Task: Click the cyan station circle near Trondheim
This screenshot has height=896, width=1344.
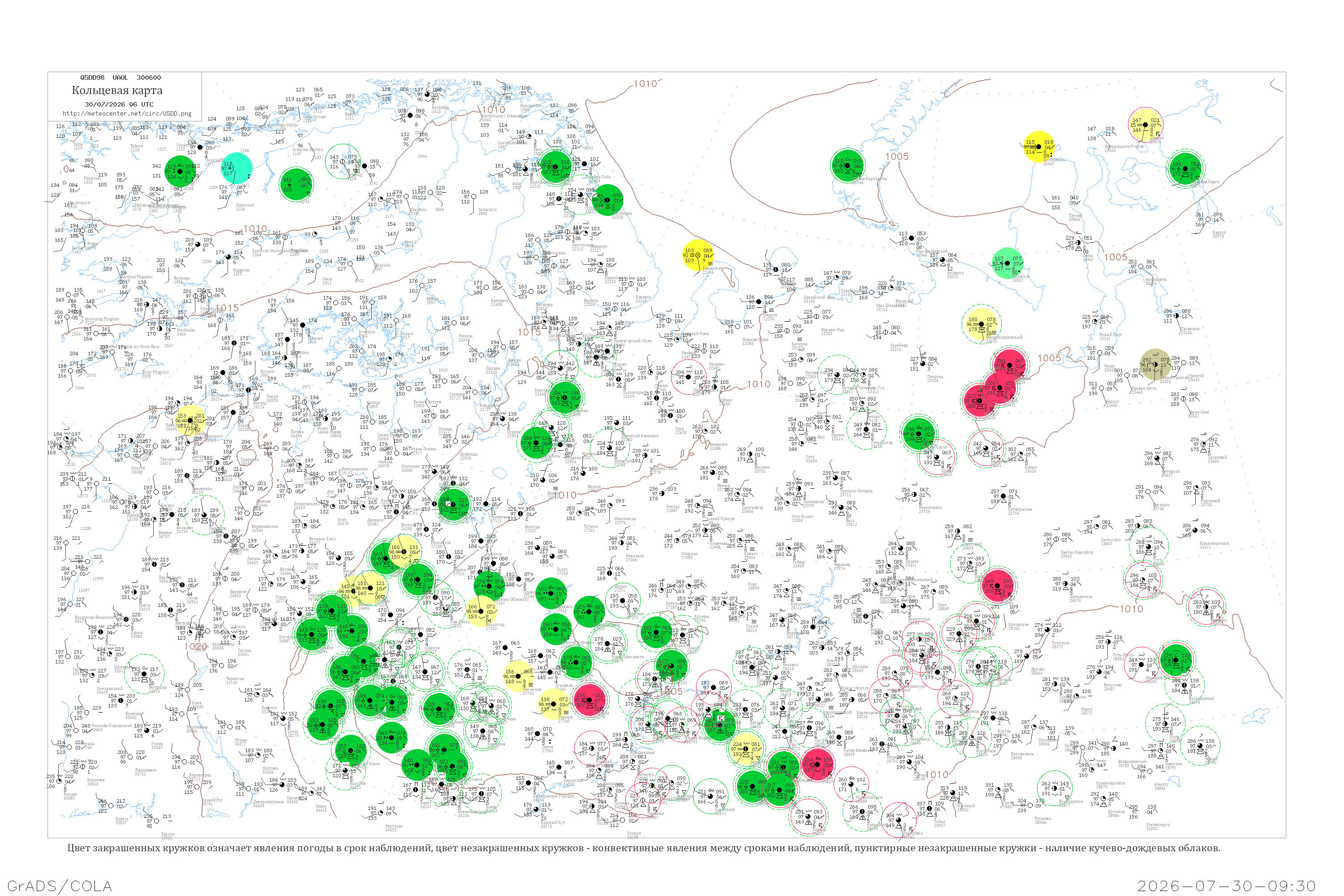Action: click(x=236, y=168)
